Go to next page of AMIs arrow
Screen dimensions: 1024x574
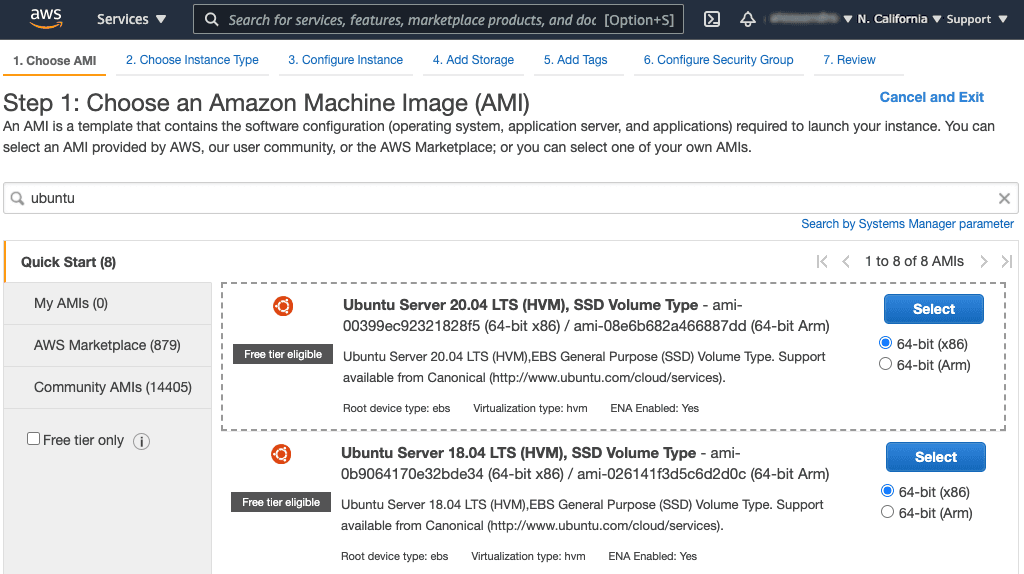pos(984,261)
